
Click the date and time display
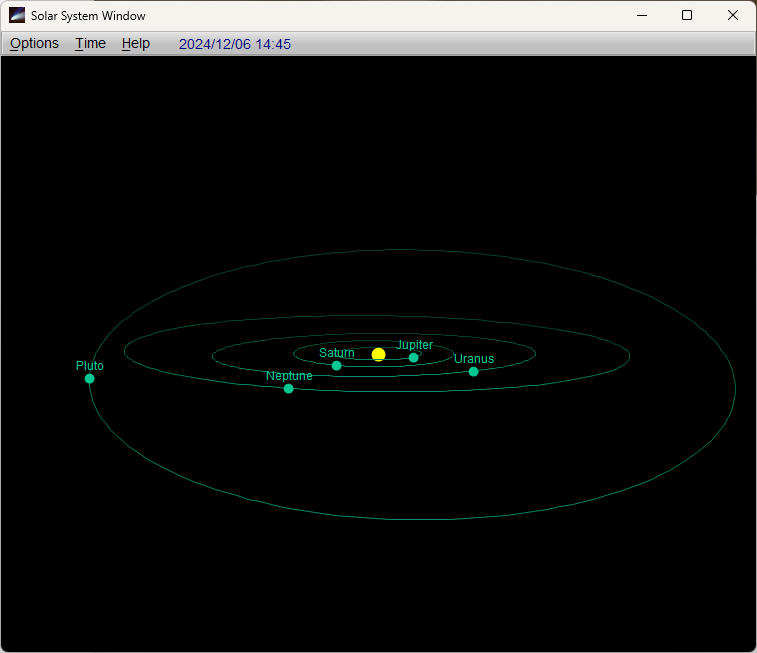234,44
